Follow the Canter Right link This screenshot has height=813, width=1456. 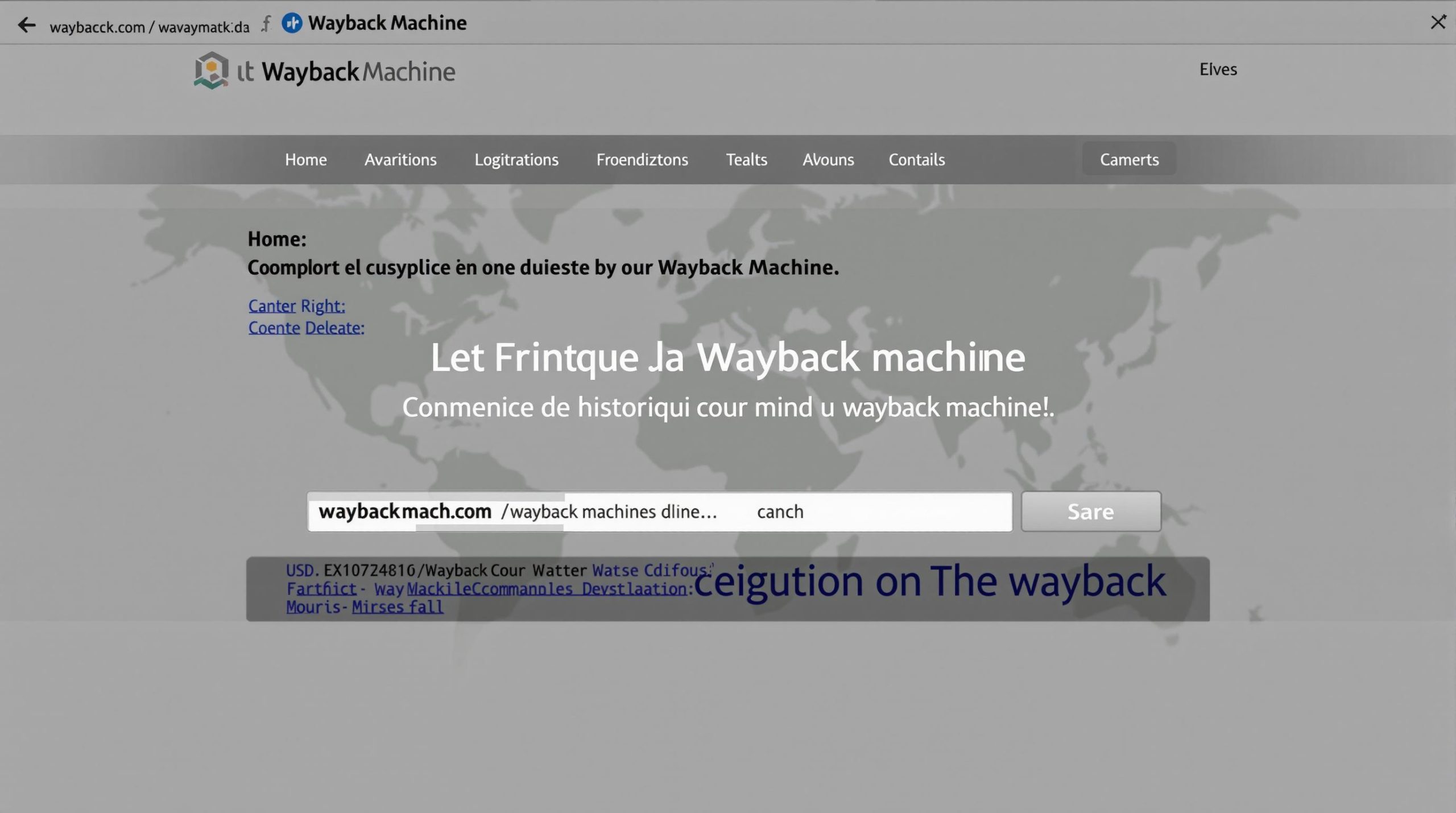296,306
